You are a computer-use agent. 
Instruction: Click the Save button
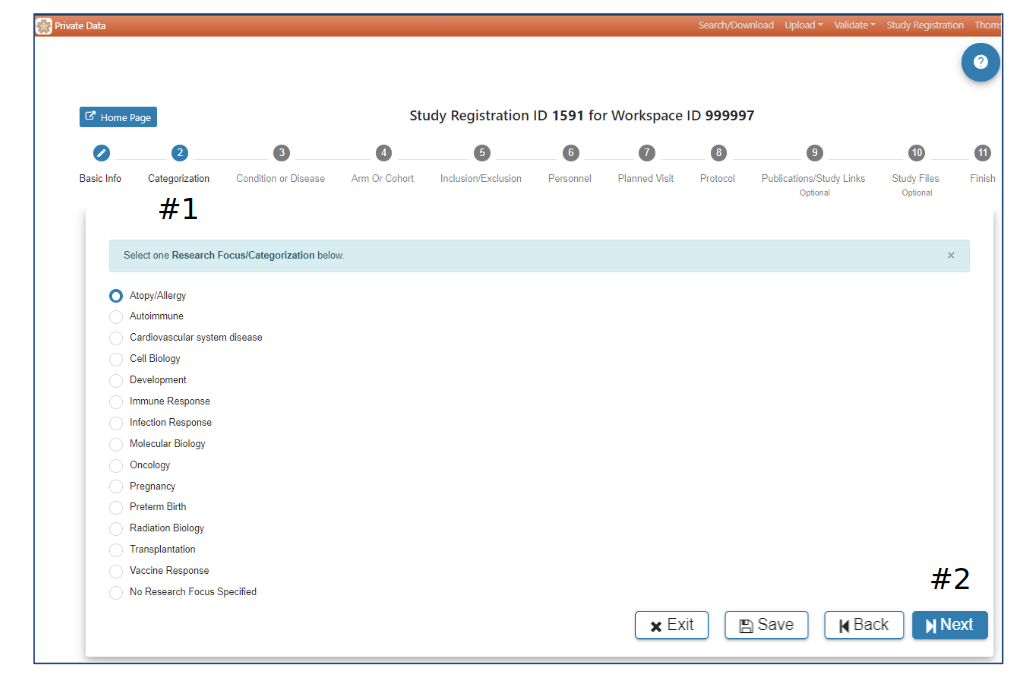point(766,625)
